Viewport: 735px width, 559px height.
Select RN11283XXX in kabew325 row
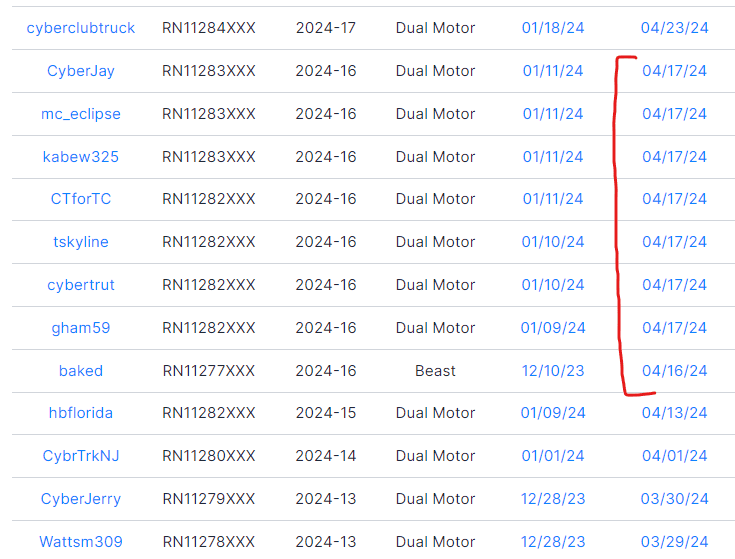click(209, 157)
